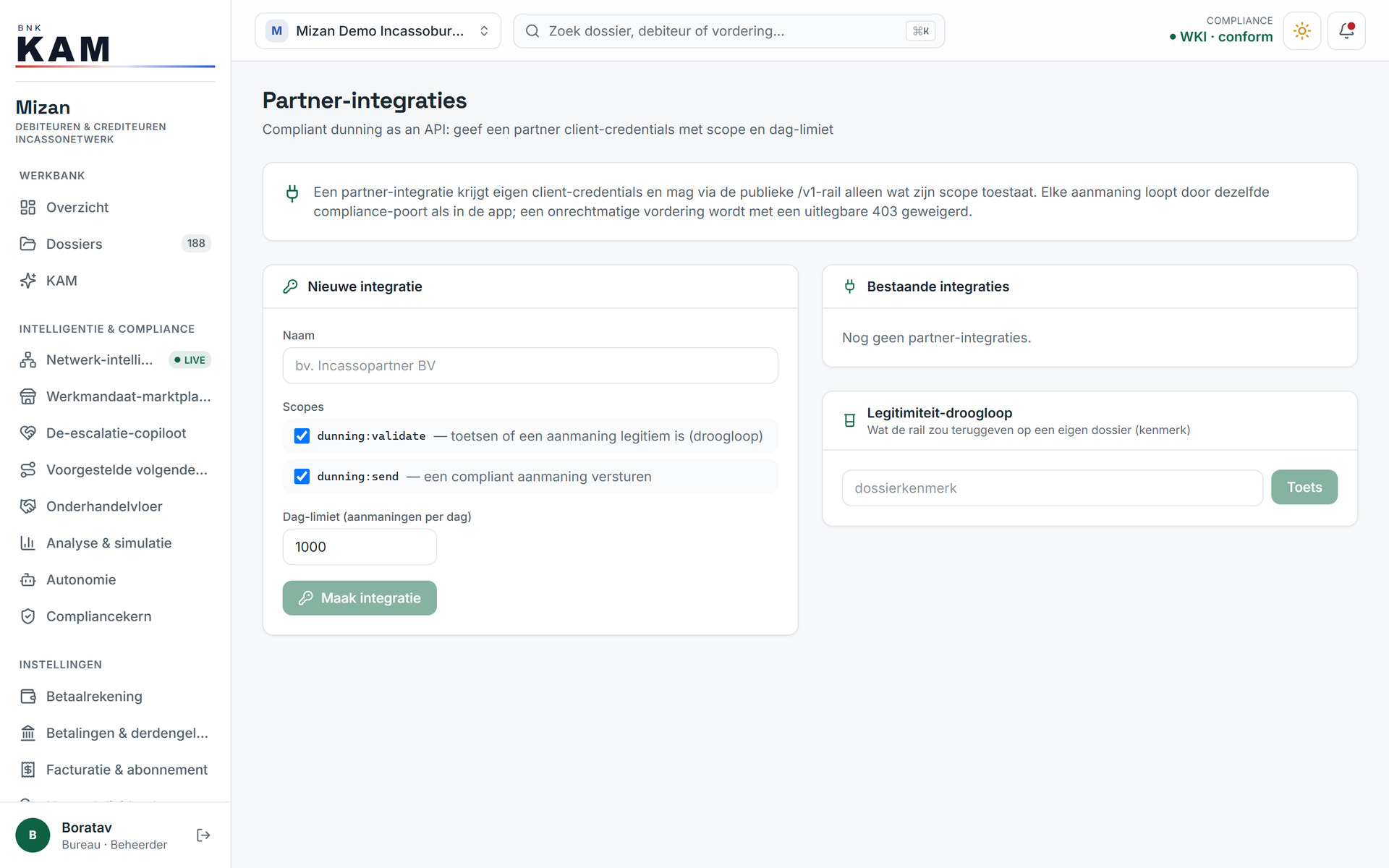Click the Betalingen & derdengelden bank icon
Image resolution: width=1389 pixels, height=868 pixels.
[27, 733]
